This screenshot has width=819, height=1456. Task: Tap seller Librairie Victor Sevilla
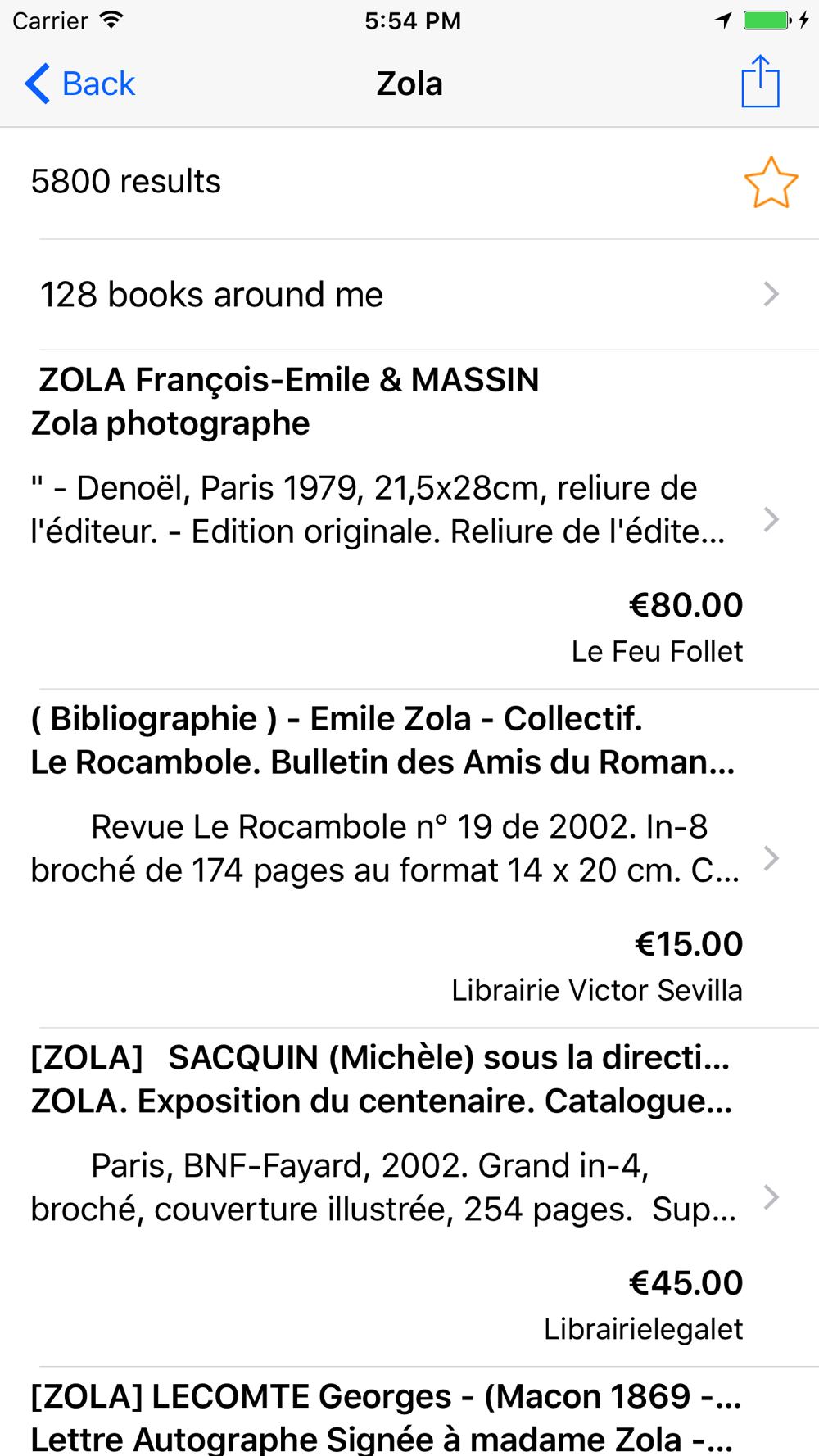click(x=597, y=991)
